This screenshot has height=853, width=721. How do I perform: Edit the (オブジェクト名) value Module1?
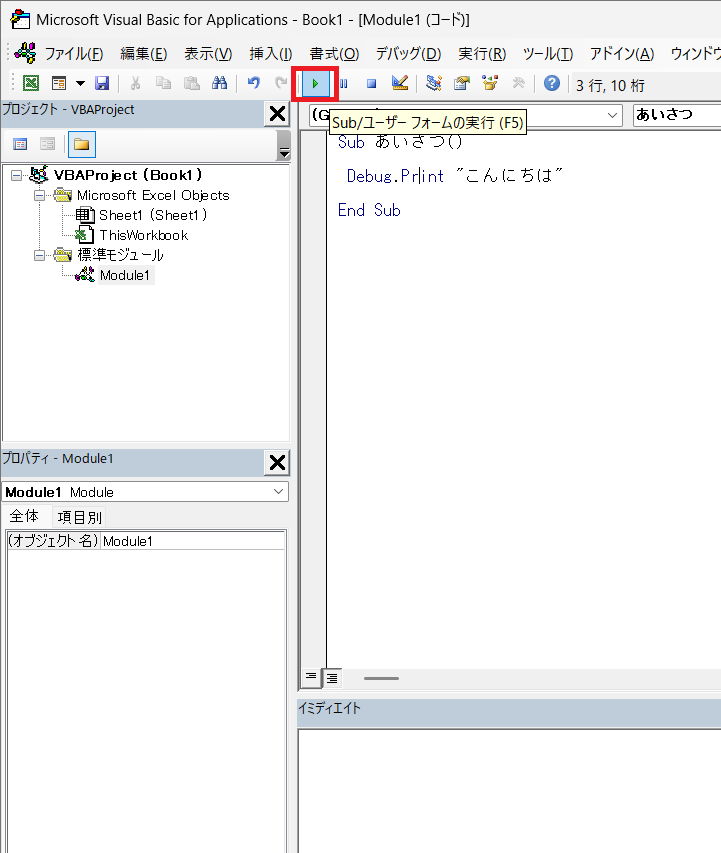[193, 541]
